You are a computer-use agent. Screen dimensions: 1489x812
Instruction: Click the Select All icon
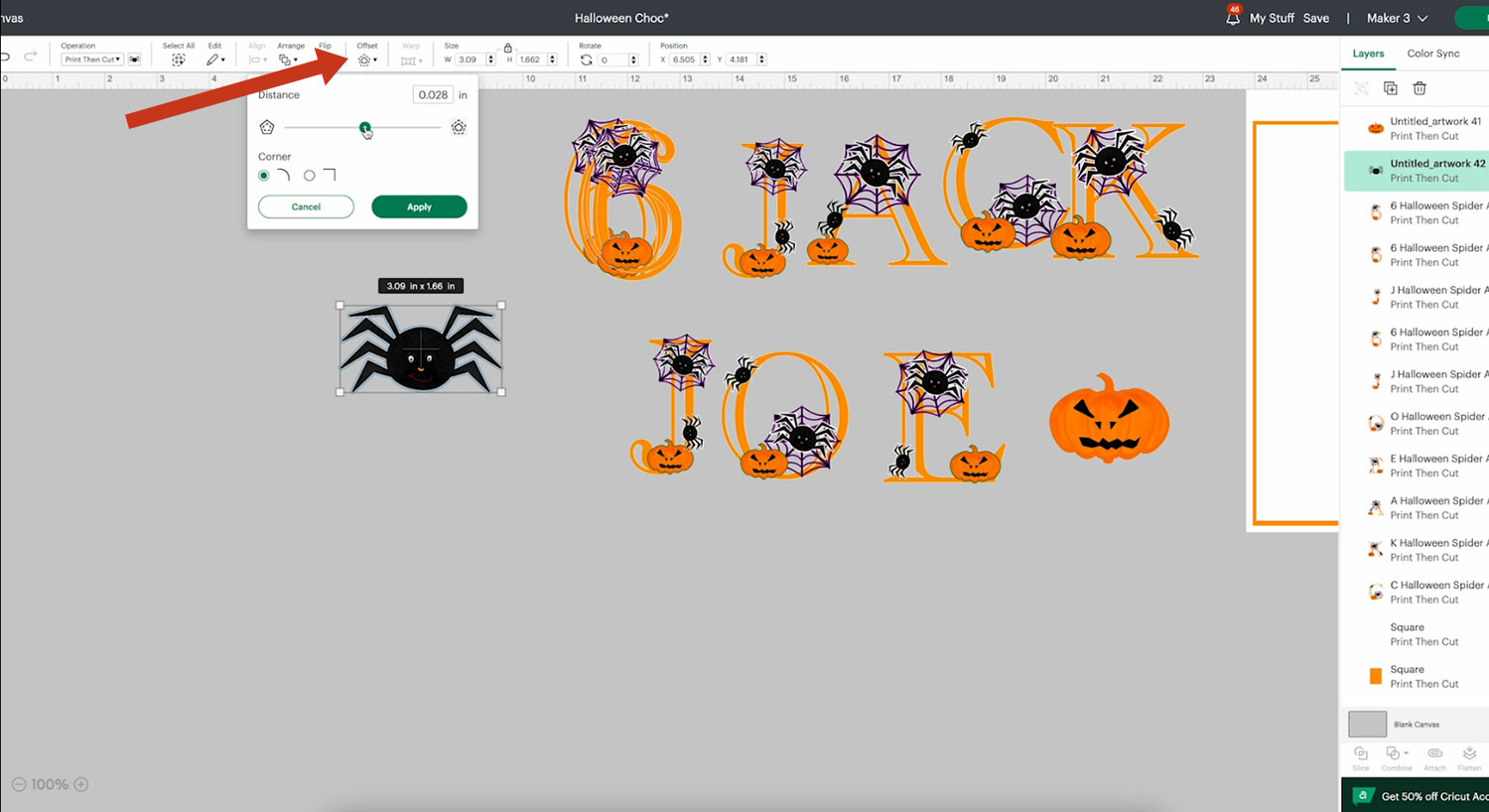[179, 60]
